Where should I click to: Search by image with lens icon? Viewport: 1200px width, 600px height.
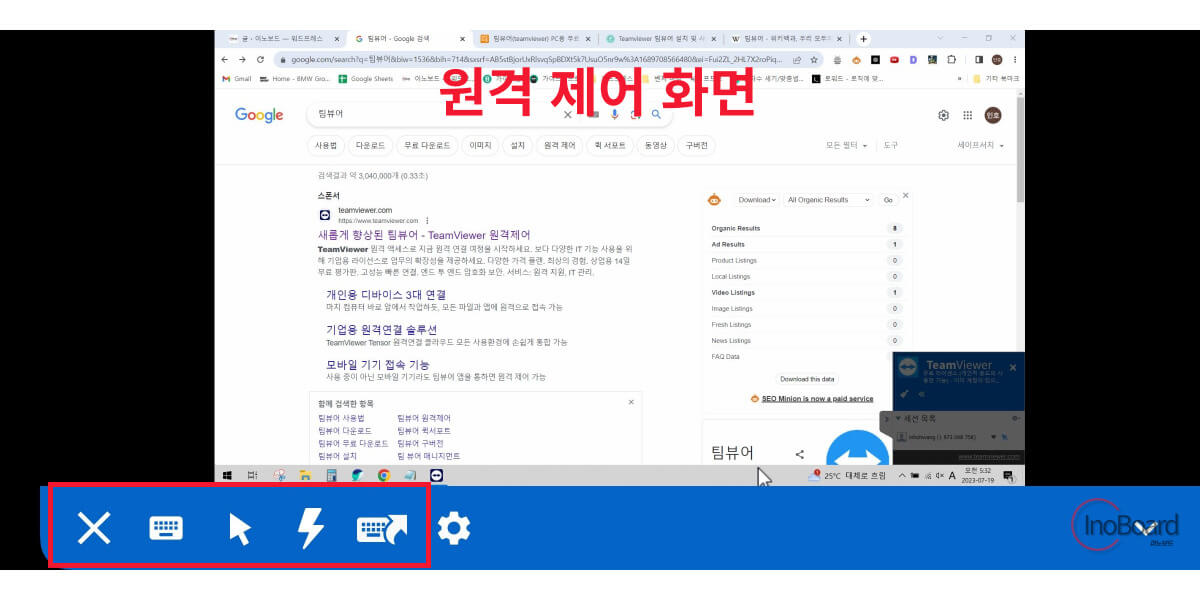(x=635, y=114)
